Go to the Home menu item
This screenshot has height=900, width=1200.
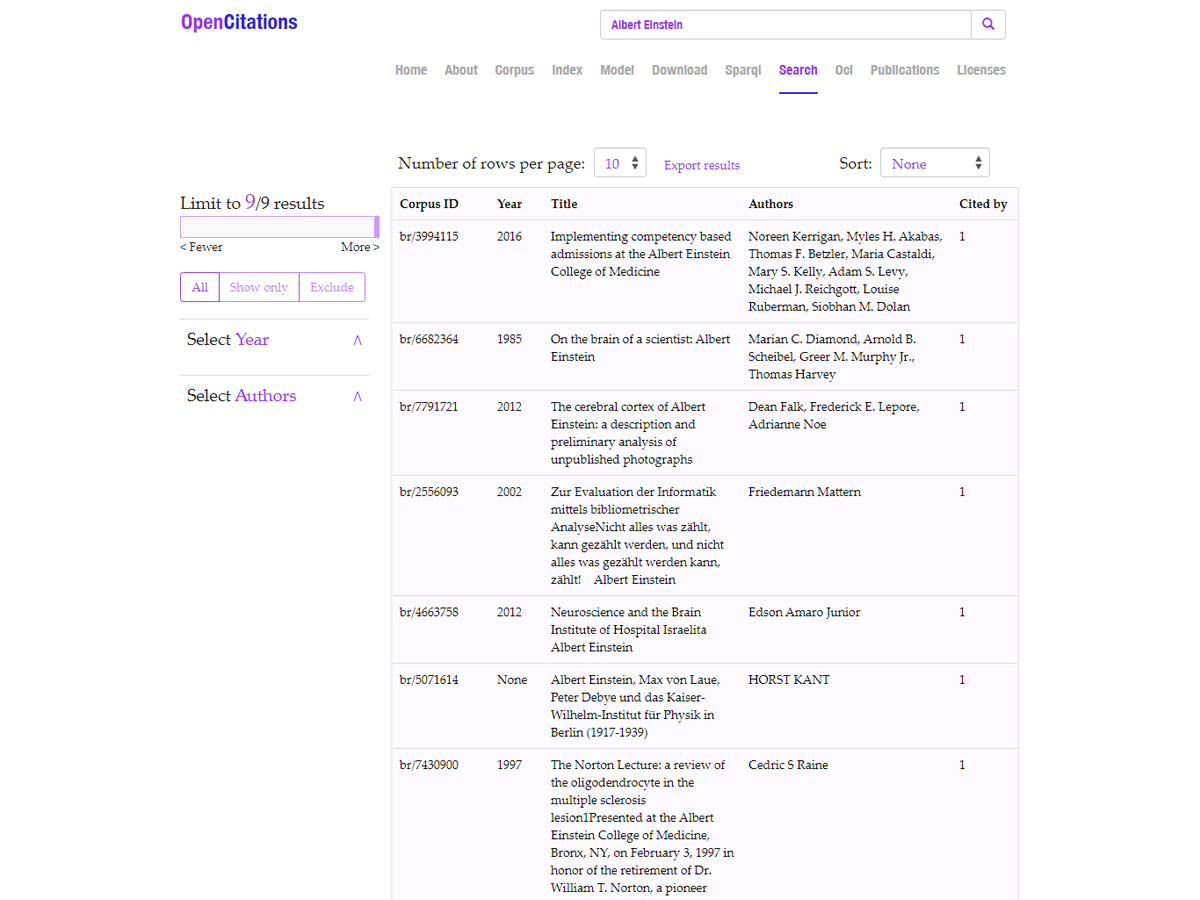pos(411,70)
